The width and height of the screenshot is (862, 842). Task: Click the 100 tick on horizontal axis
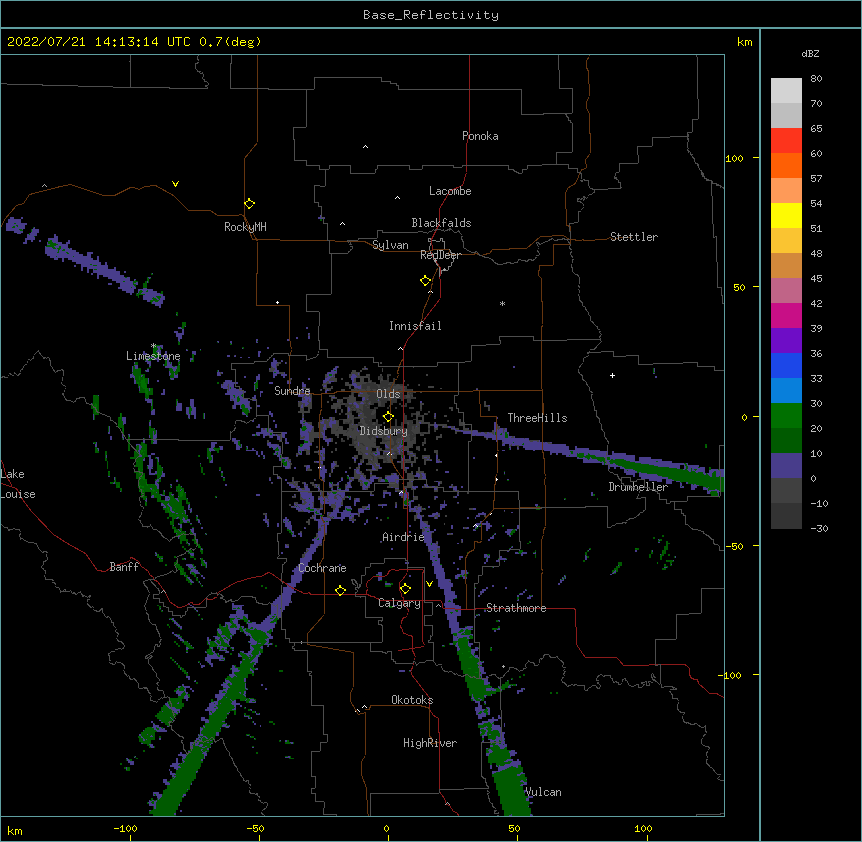pos(643,828)
